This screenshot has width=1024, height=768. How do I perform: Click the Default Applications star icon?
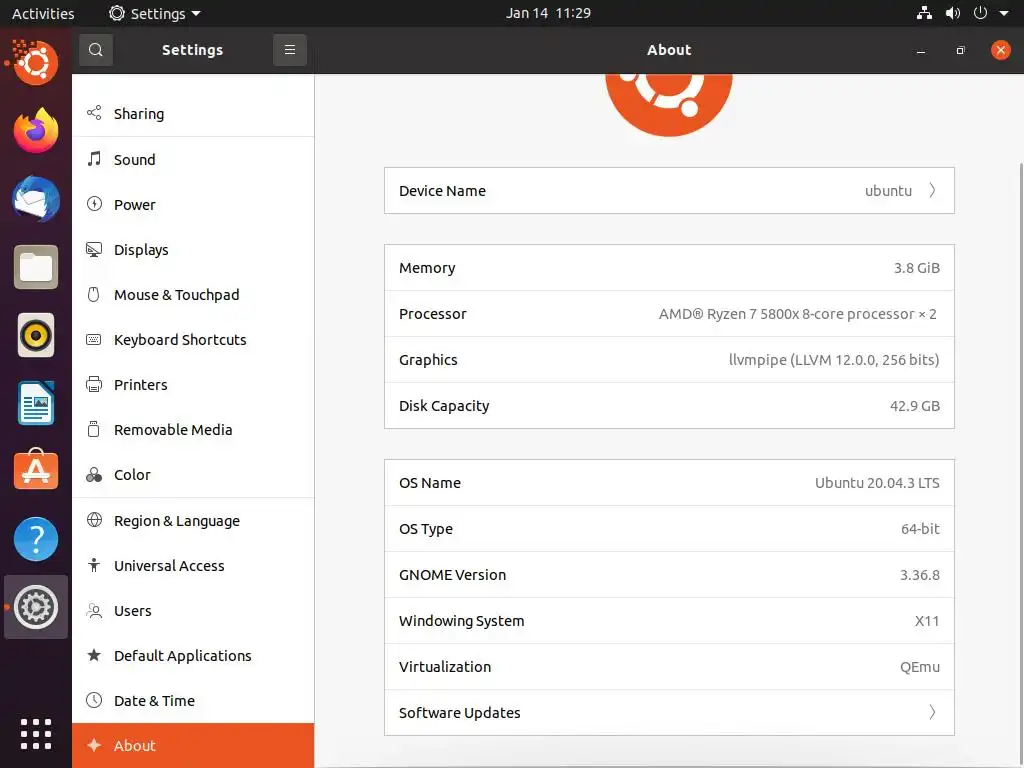pyautogui.click(x=94, y=655)
